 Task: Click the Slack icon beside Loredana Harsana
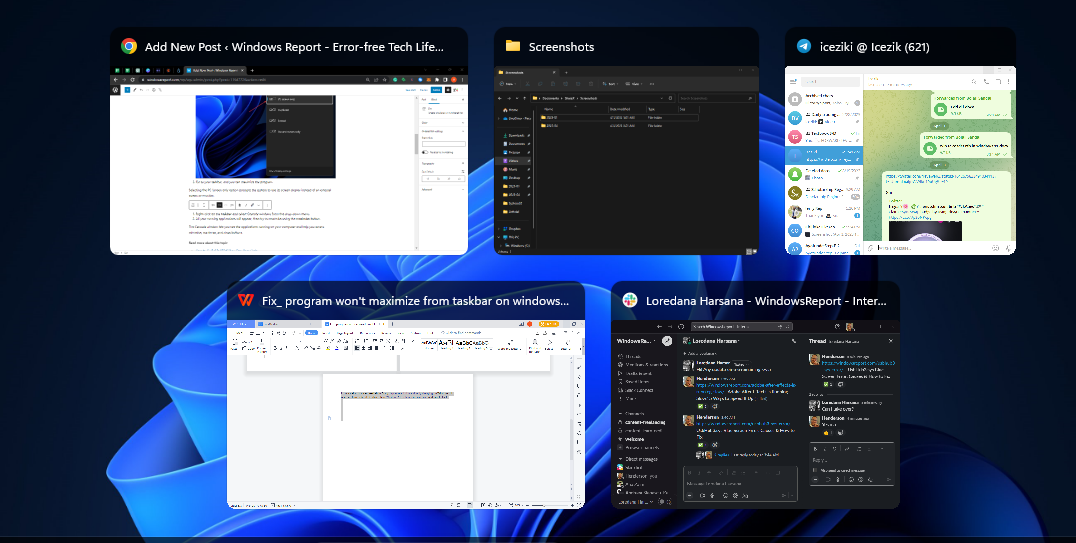coord(630,300)
